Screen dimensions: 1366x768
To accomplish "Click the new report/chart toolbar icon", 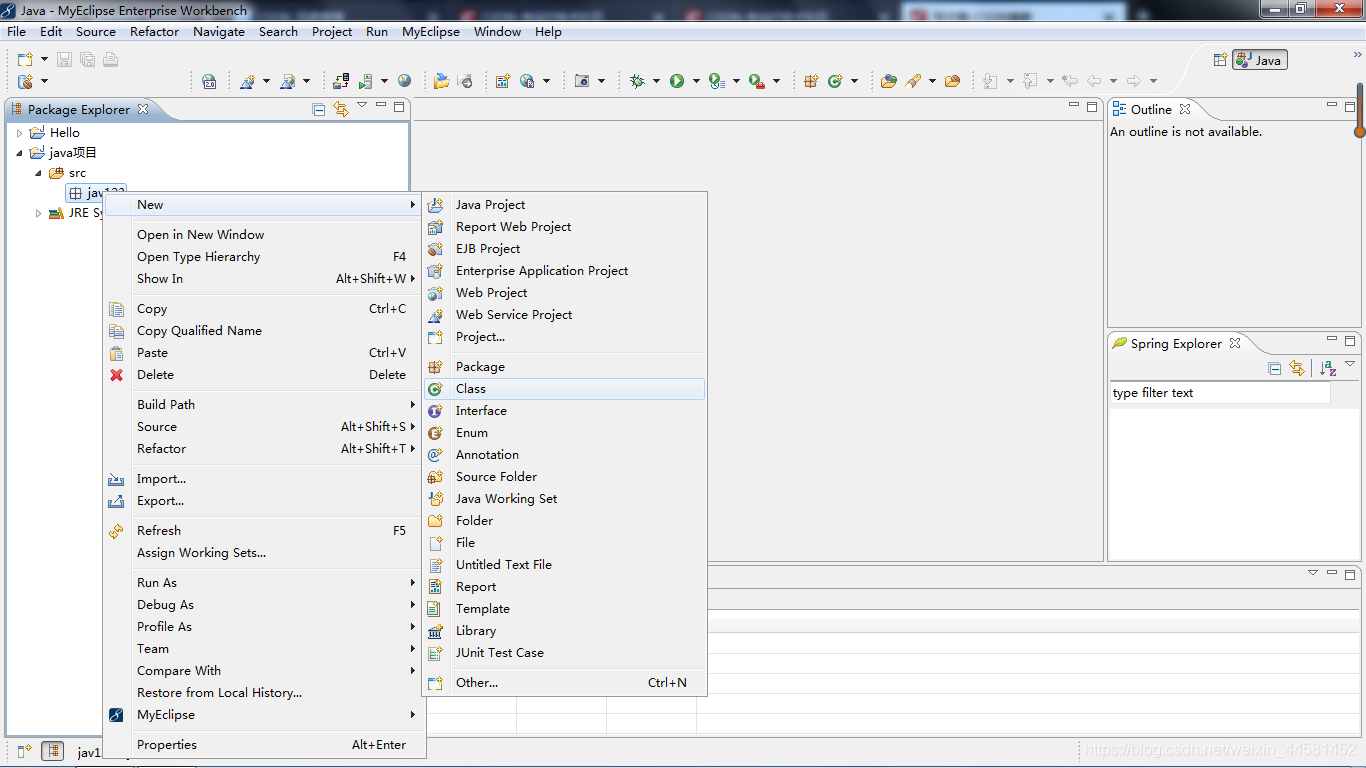I will pyautogui.click(x=503, y=81).
